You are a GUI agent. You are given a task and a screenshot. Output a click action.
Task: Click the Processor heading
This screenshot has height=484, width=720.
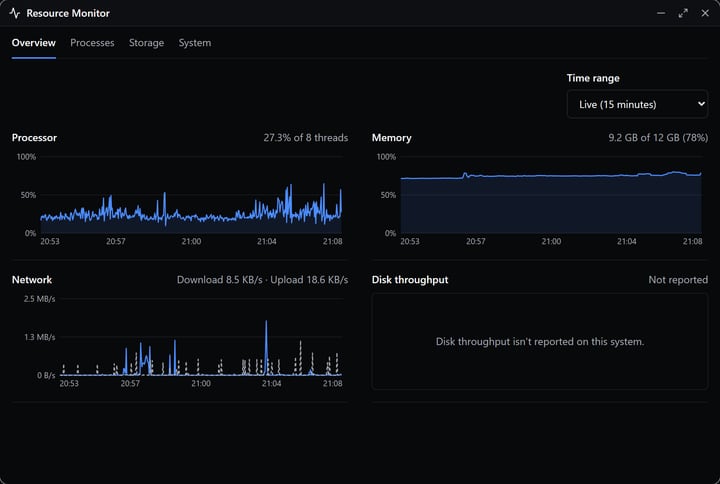click(34, 138)
